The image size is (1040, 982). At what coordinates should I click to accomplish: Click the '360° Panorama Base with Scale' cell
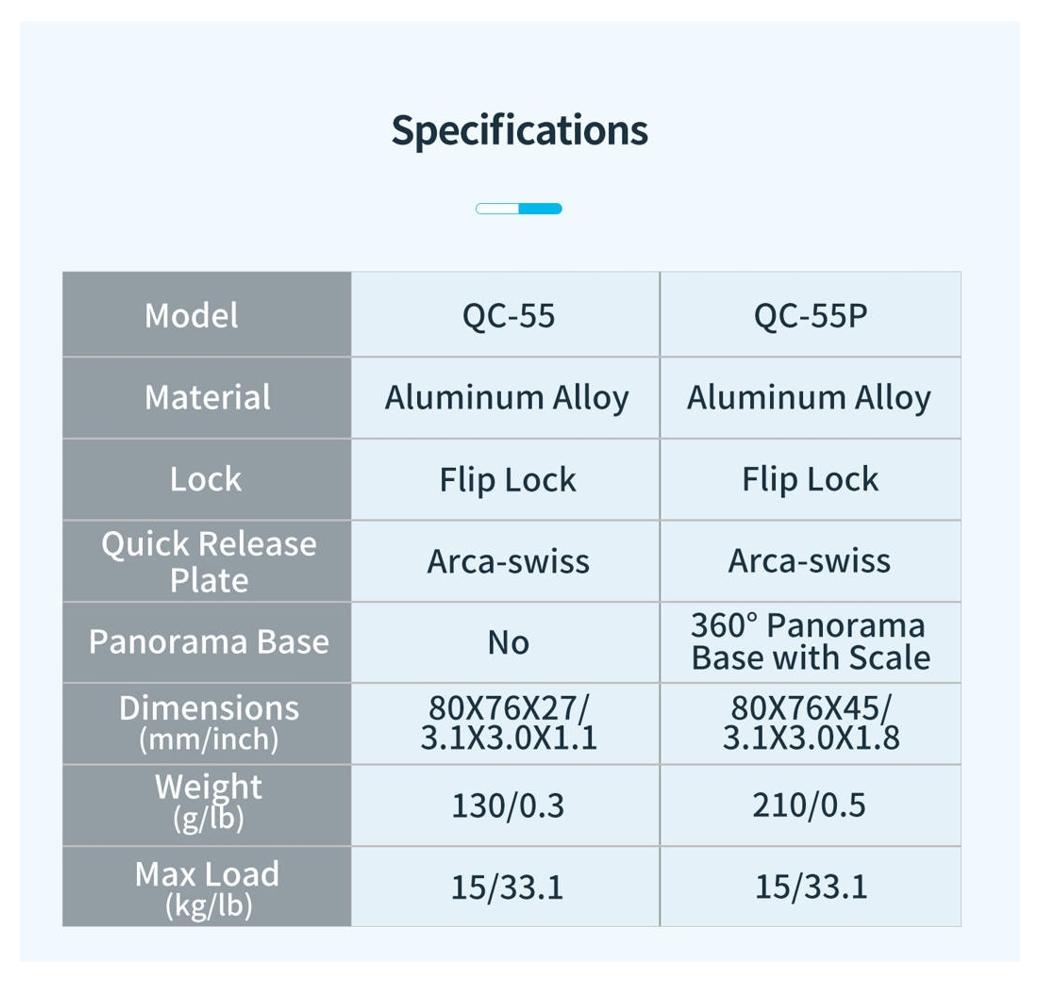coord(810,642)
